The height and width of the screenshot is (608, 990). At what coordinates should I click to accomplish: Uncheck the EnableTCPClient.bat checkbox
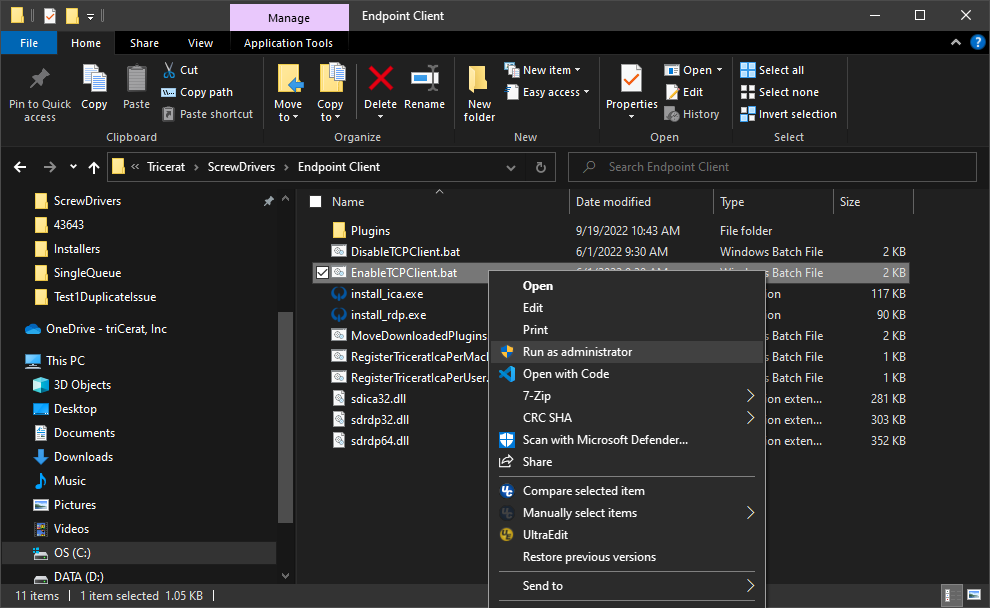322,273
